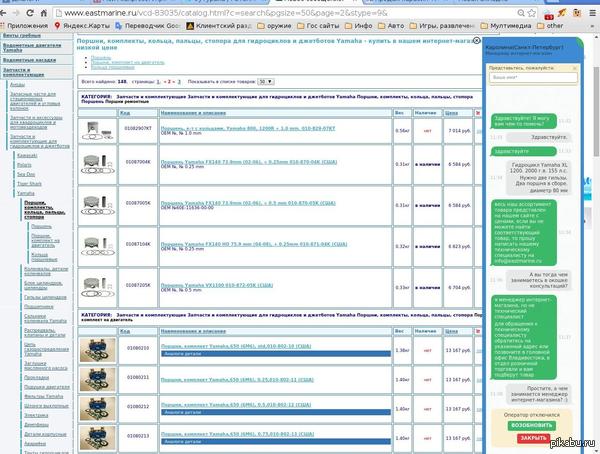Click the name input field in chat
This screenshot has height=454, width=600.
pyautogui.click(x=534, y=77)
